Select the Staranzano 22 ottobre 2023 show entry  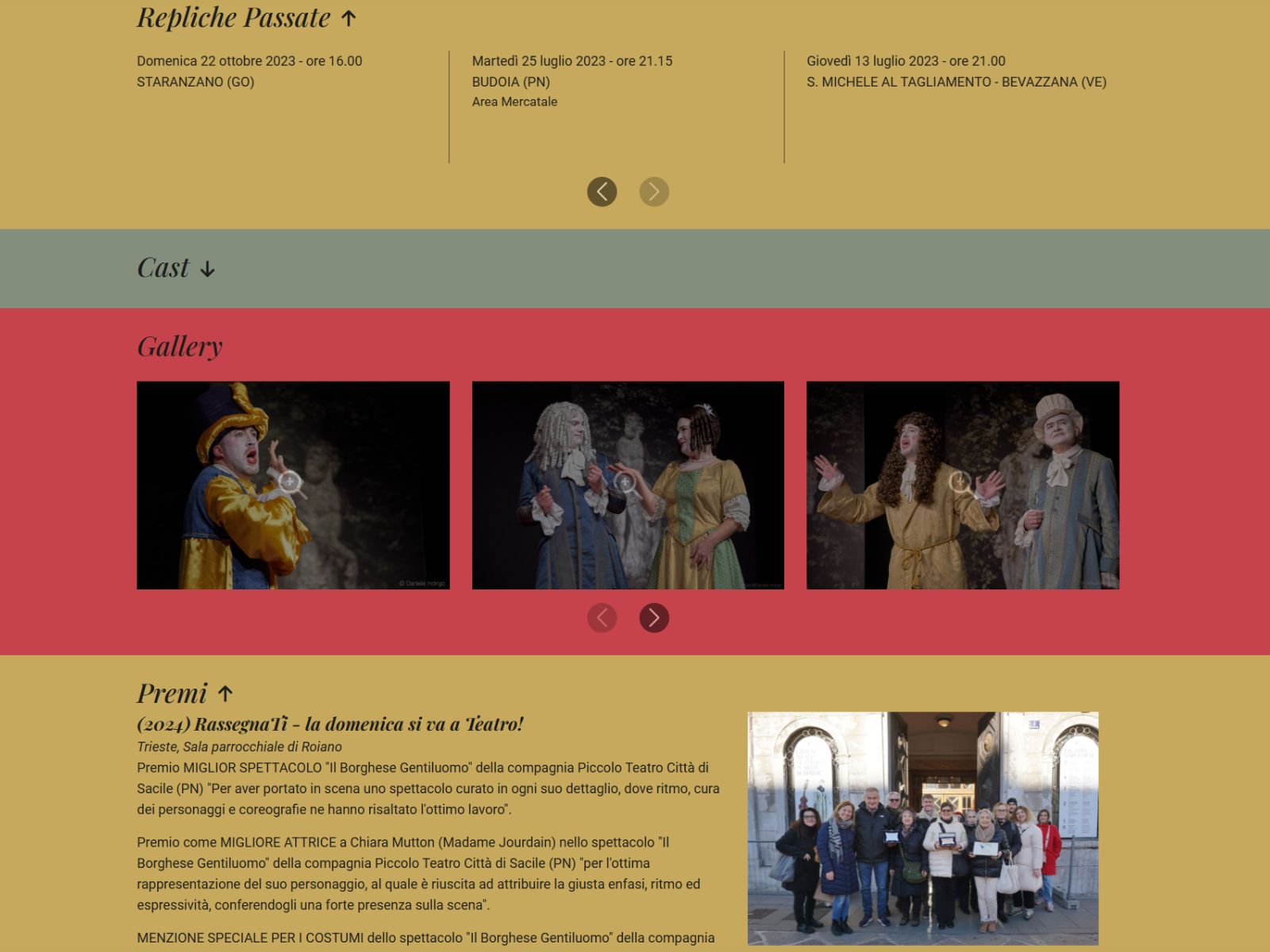pos(249,71)
